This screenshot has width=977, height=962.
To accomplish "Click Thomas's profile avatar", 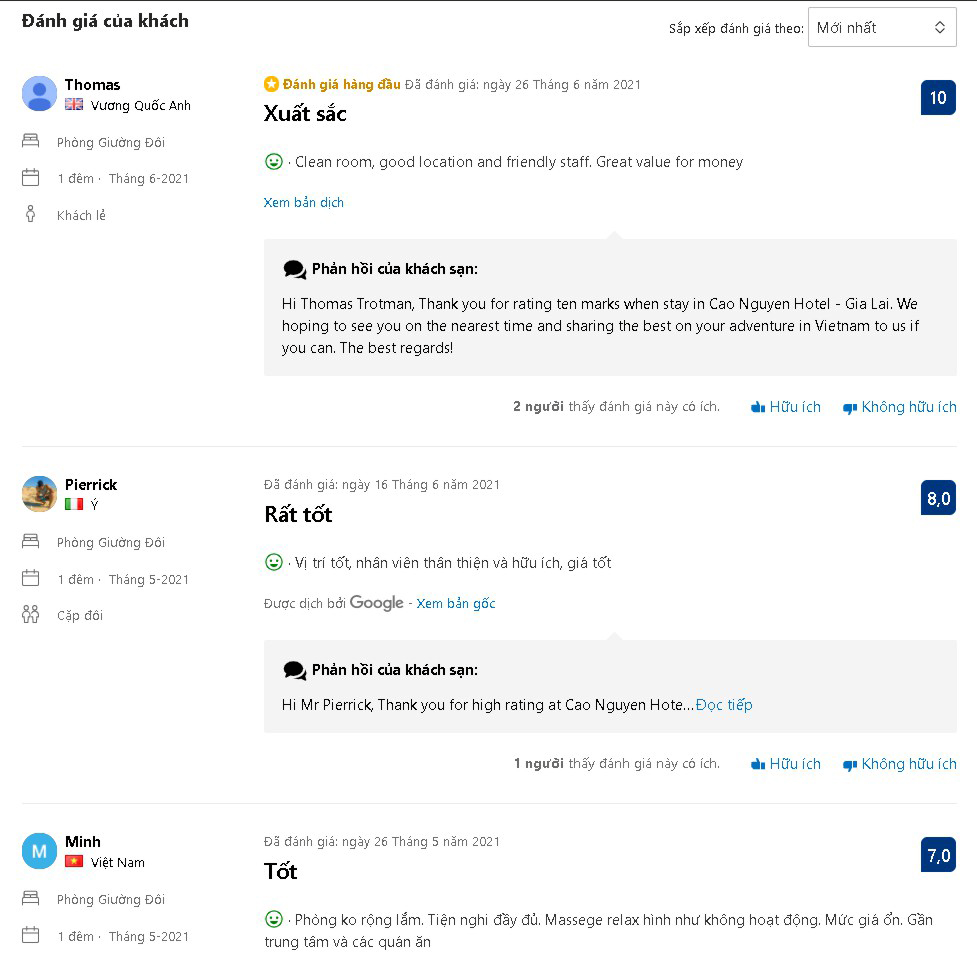I will 39,93.
